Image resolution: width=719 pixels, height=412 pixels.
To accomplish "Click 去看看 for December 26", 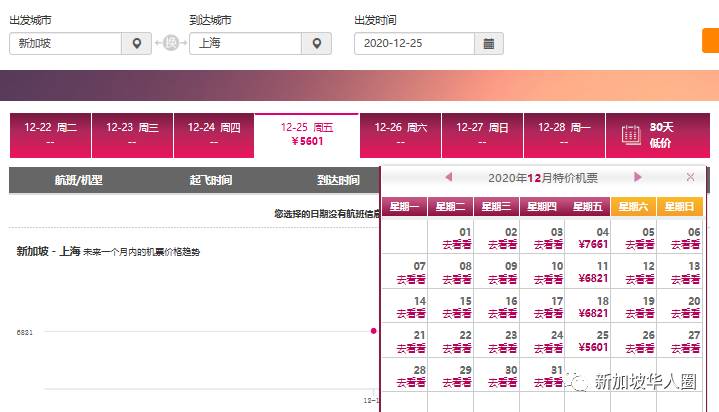I will coord(640,349).
